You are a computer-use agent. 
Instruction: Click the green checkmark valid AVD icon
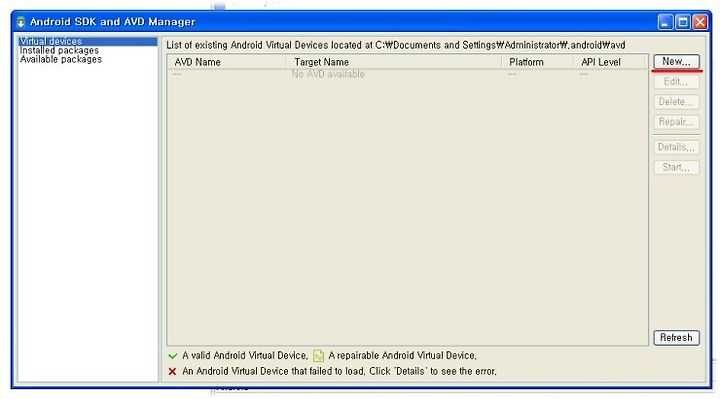(x=173, y=356)
